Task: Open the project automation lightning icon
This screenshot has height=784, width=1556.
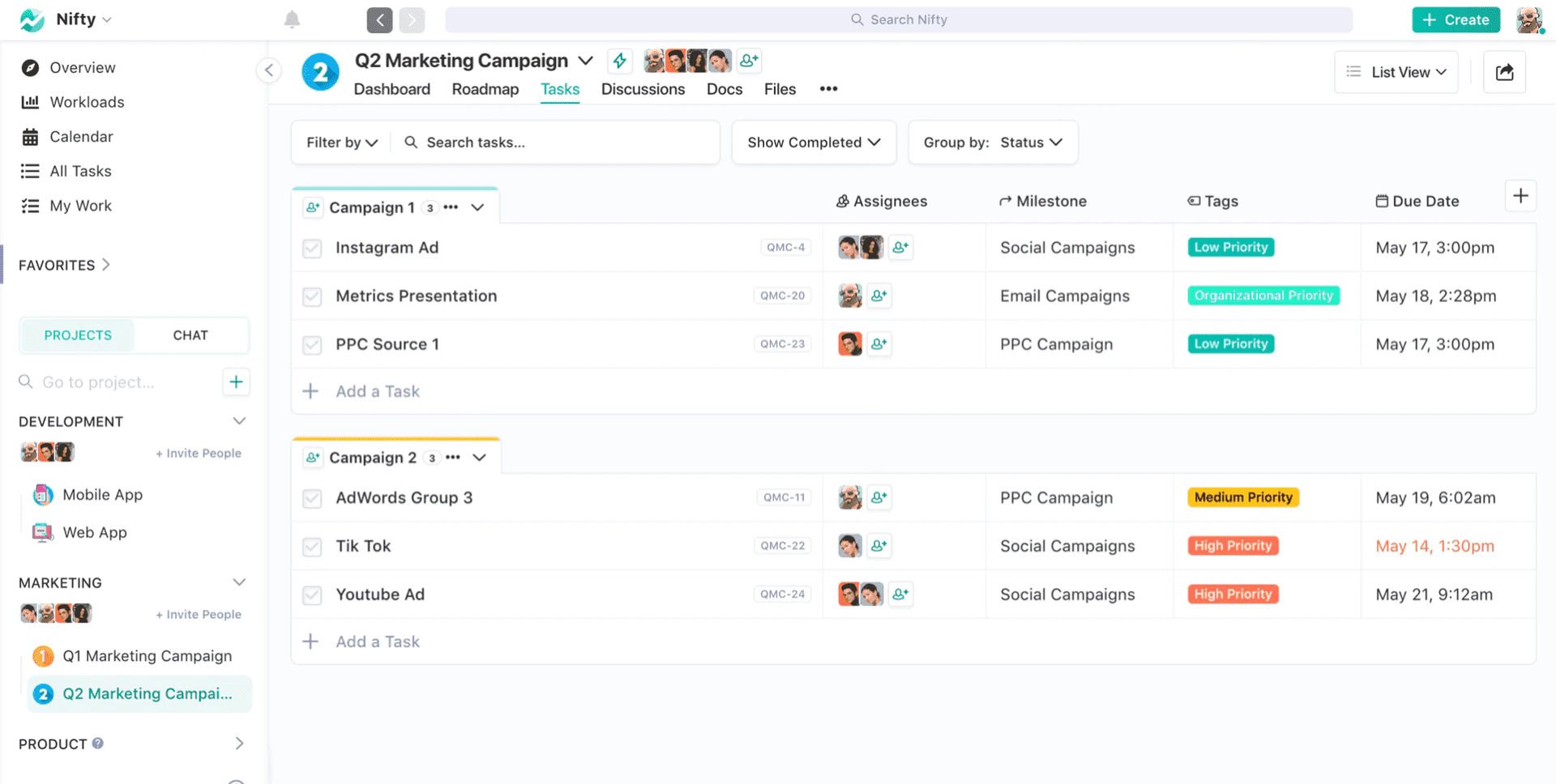Action: (619, 60)
